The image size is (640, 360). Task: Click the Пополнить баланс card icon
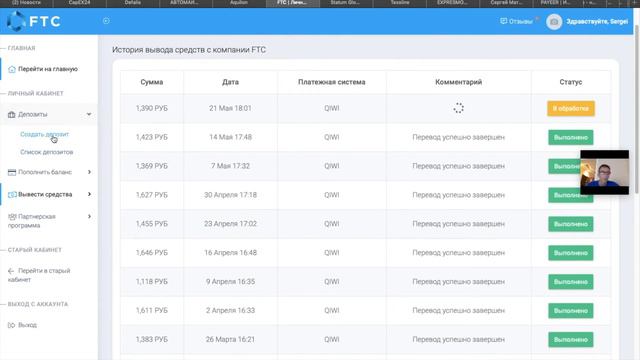12,172
